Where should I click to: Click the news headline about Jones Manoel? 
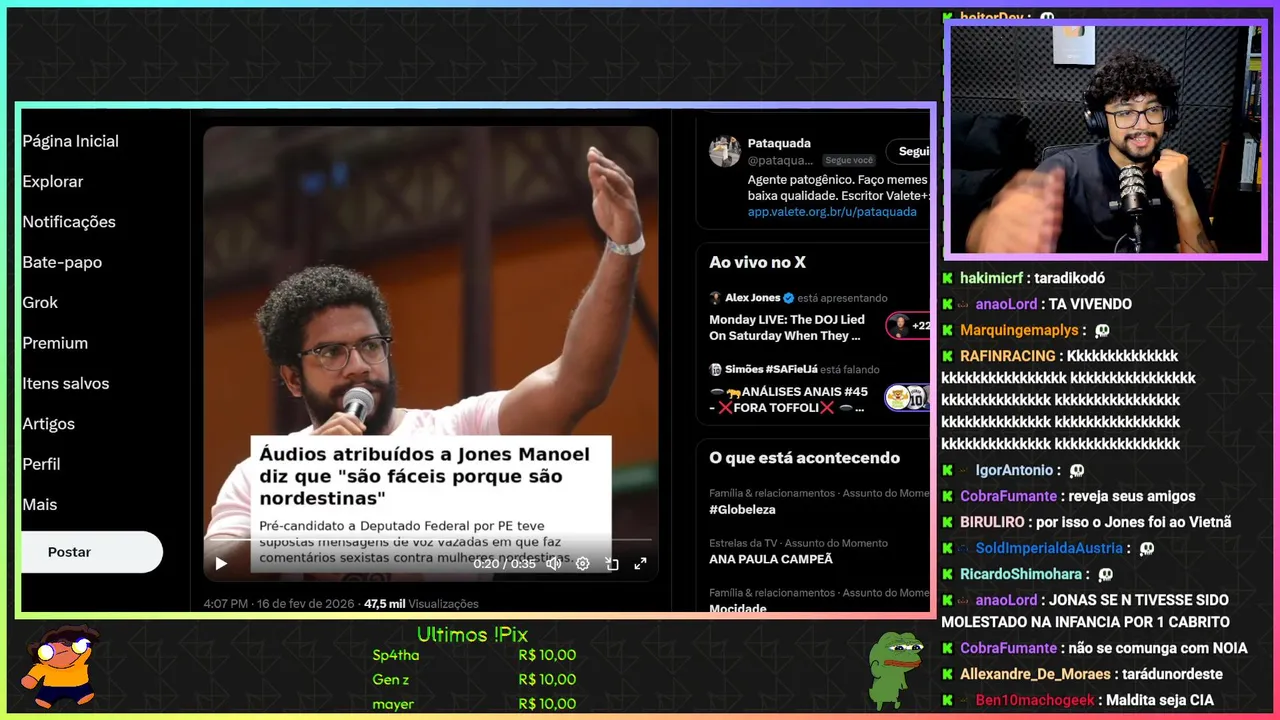point(425,476)
